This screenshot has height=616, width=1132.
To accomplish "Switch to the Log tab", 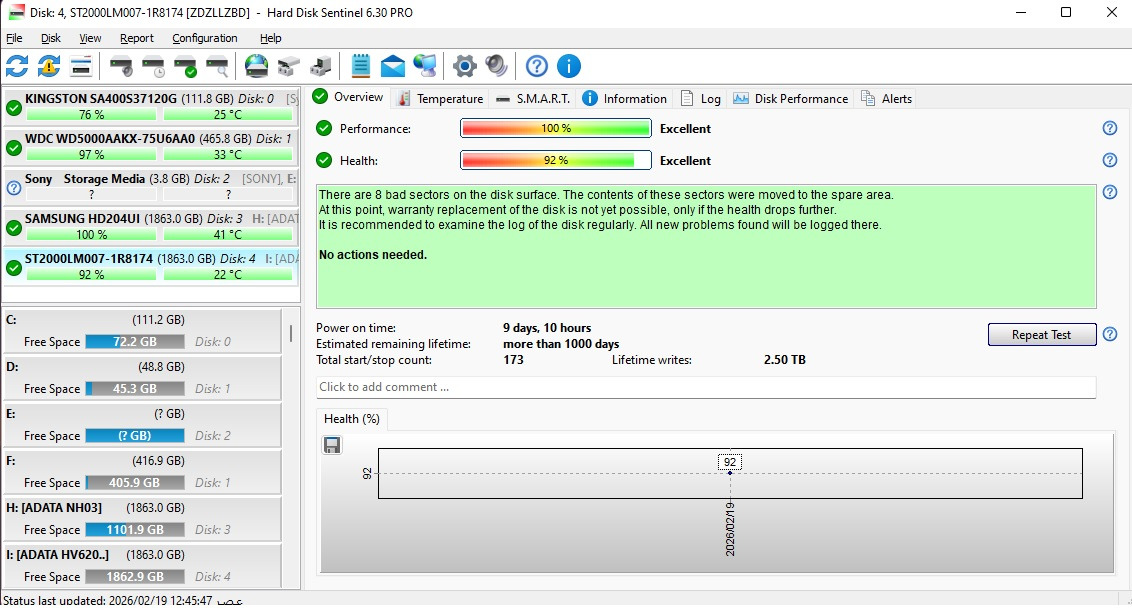I will pos(701,99).
